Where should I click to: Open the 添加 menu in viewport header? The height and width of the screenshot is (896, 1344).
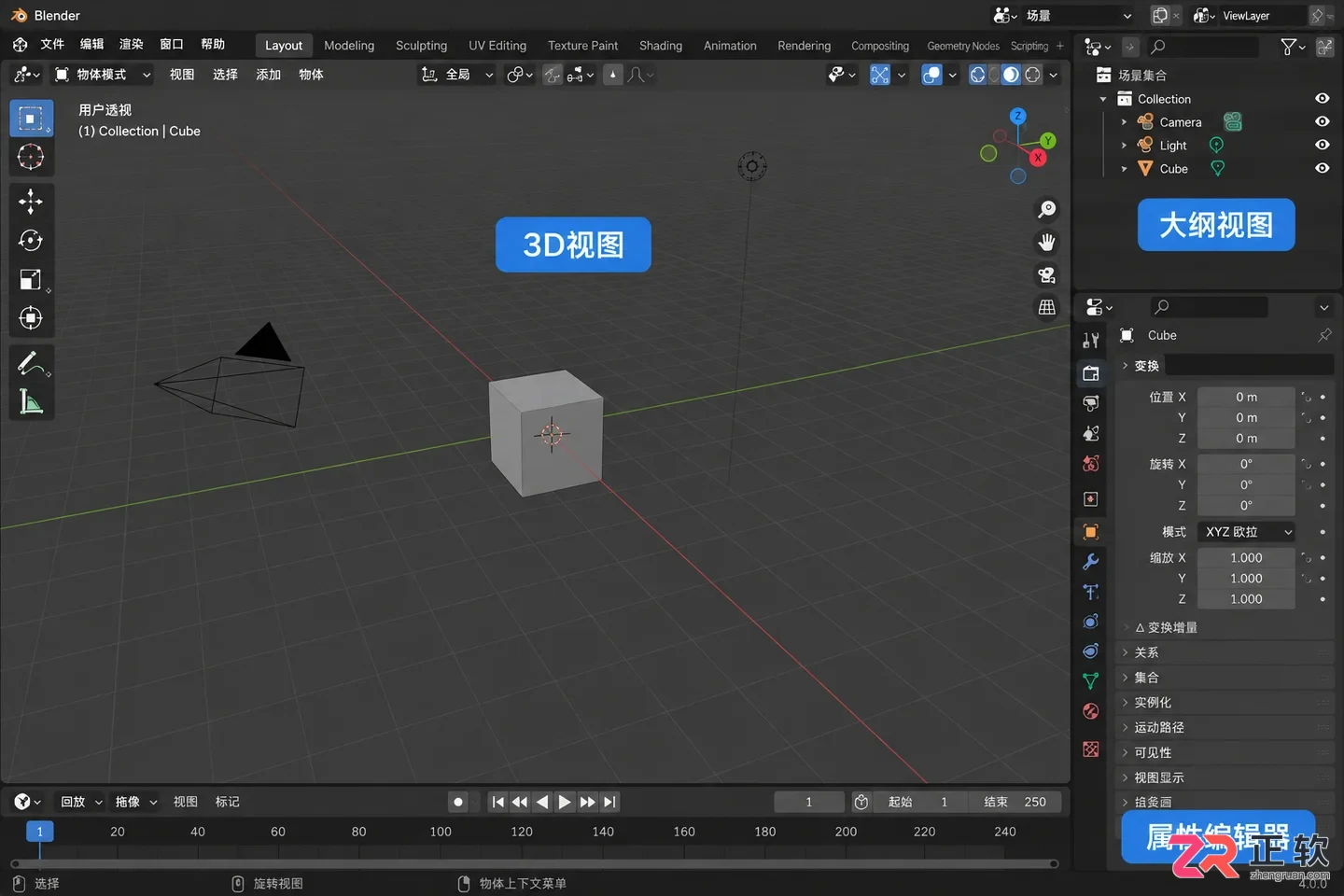(x=269, y=75)
